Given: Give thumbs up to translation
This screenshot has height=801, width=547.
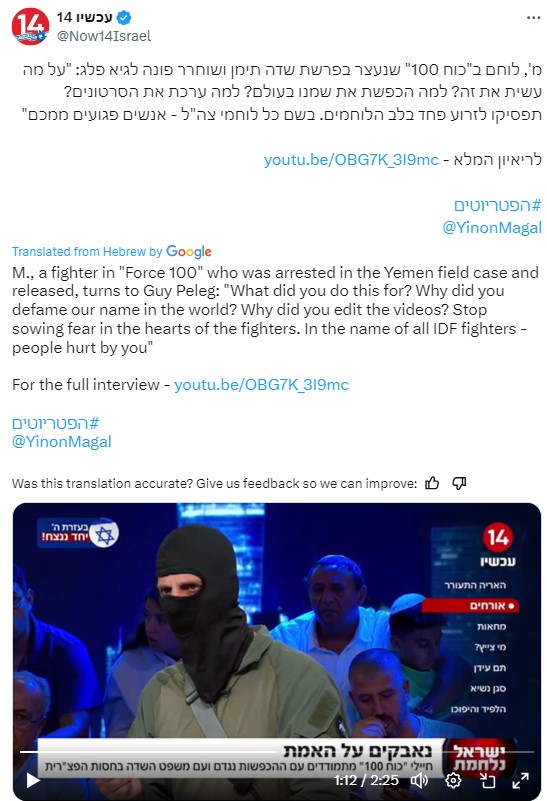Looking at the screenshot, I should point(432,483).
